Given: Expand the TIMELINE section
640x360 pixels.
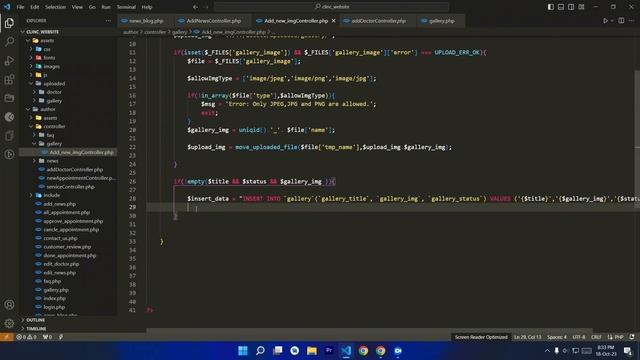Looking at the screenshot, I should (36, 329).
